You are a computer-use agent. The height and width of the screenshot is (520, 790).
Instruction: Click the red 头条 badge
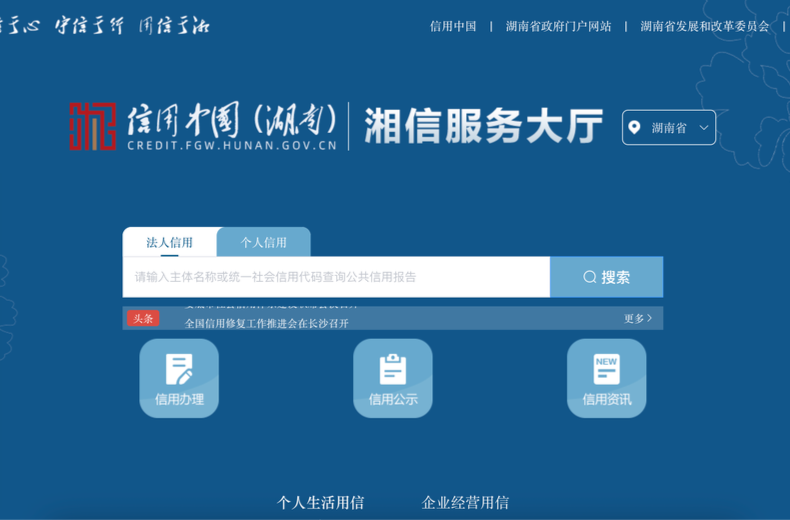pos(143,318)
